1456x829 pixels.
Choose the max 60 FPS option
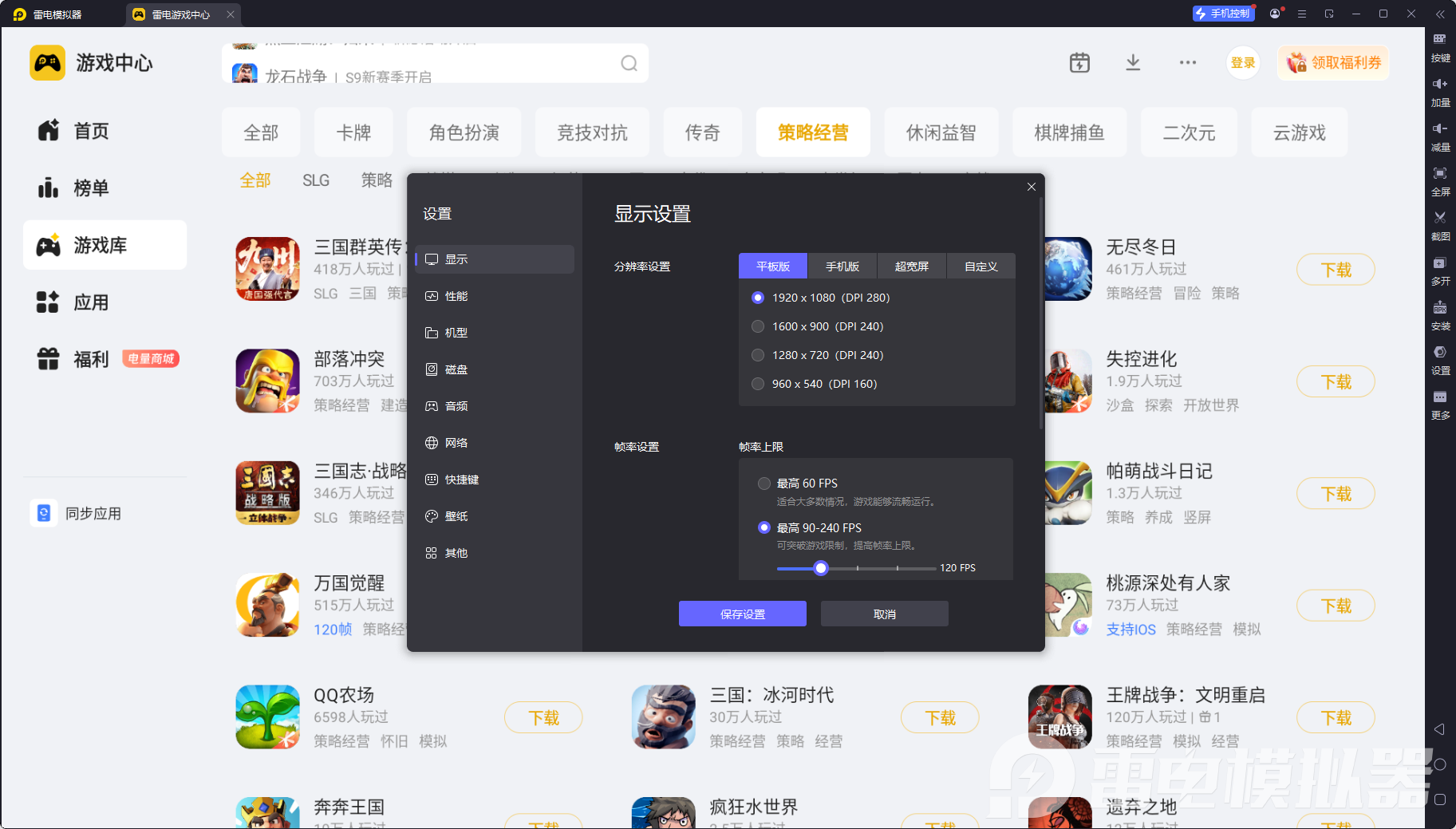pyautogui.click(x=764, y=484)
